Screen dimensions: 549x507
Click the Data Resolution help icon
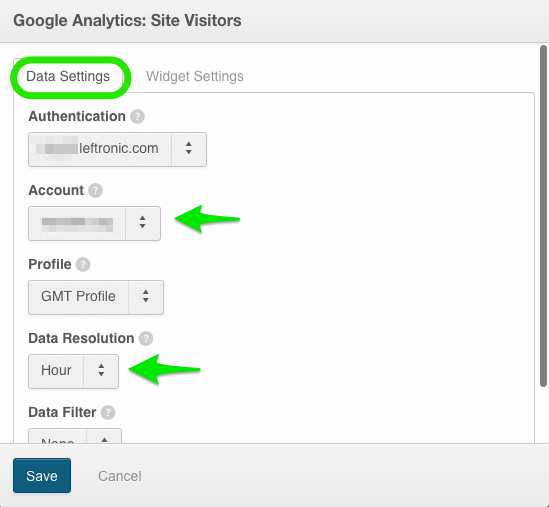(146, 339)
